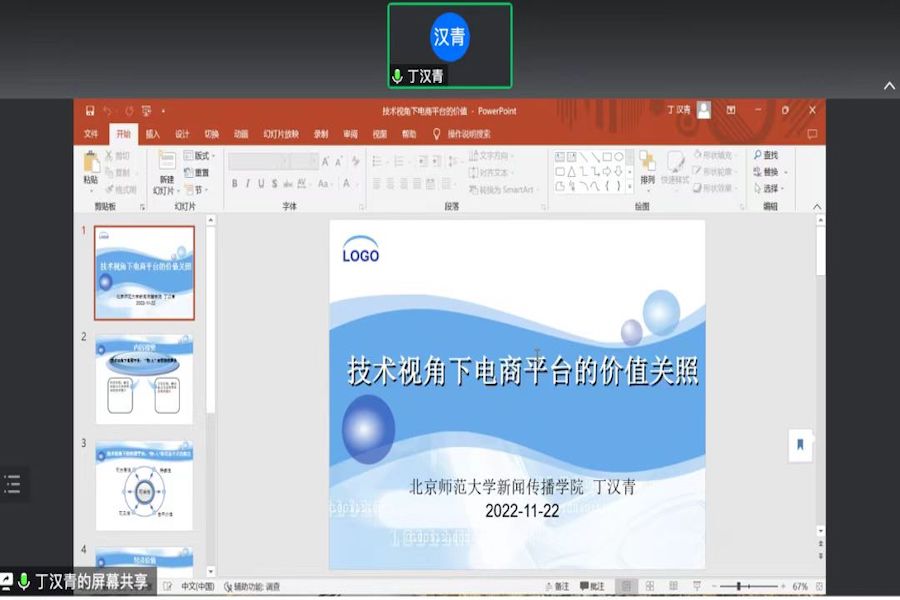900x600 pixels.
Task: Click the Paste clipboard icon
Action: click(91, 167)
